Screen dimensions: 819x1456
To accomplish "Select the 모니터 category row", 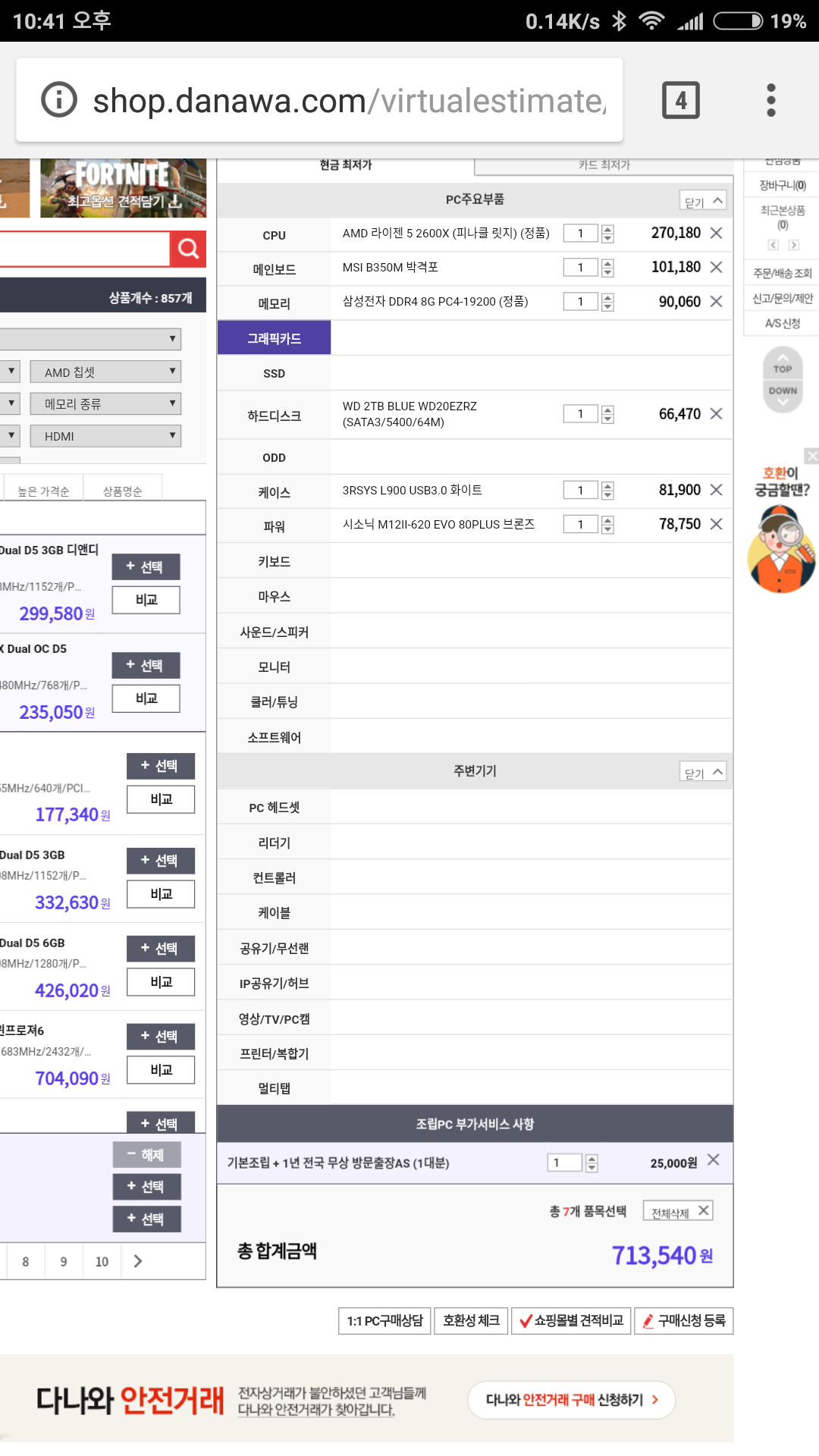I will coord(274,667).
